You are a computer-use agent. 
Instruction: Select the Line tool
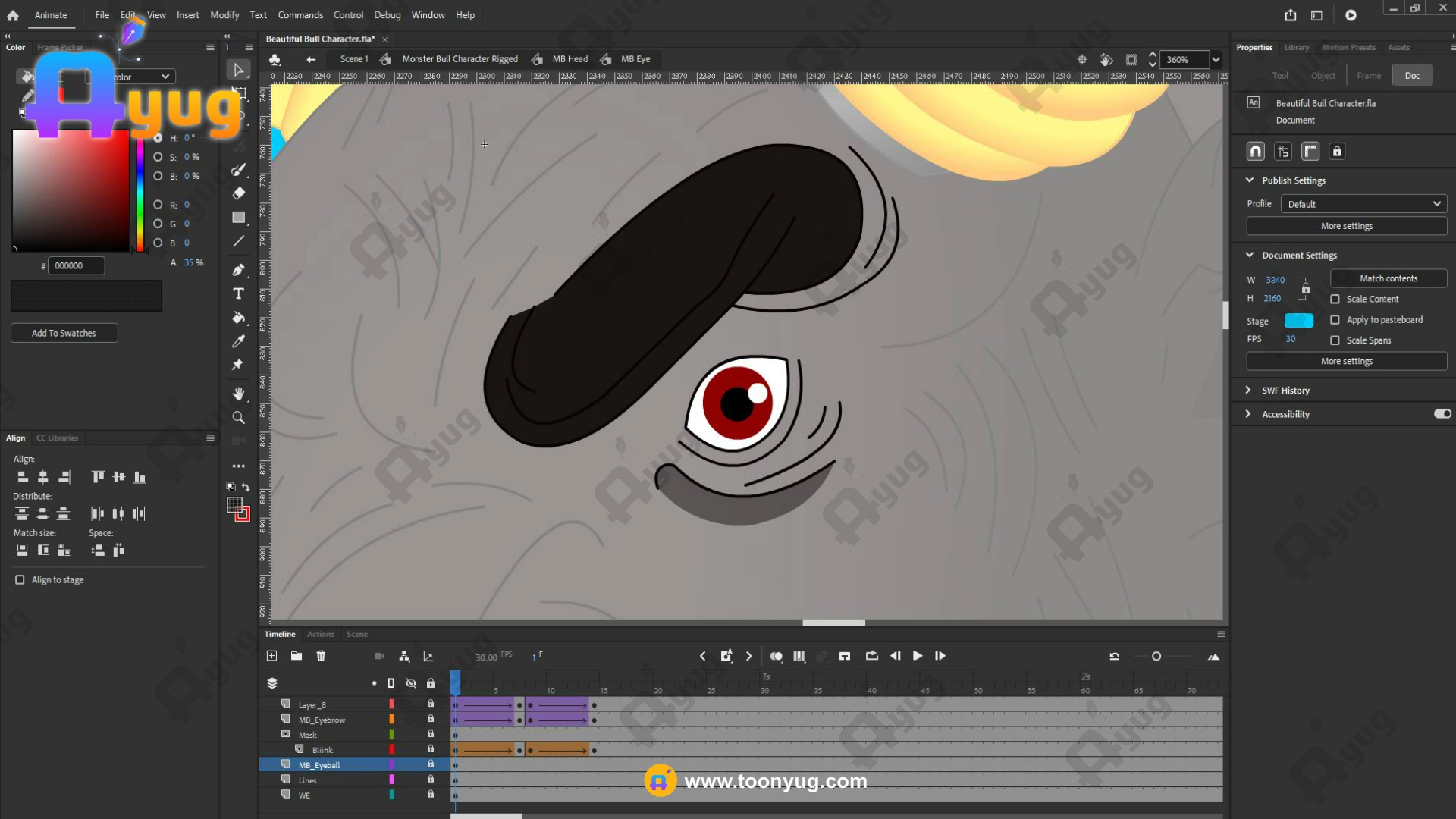pyautogui.click(x=238, y=241)
